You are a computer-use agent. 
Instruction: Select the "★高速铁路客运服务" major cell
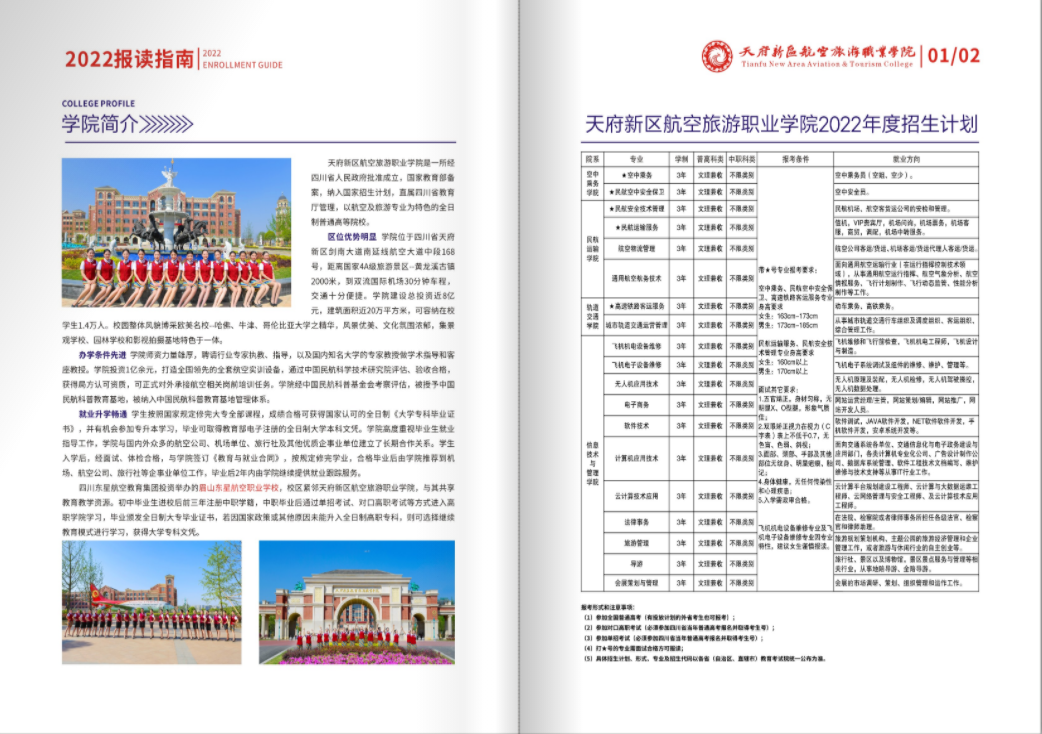click(x=637, y=306)
